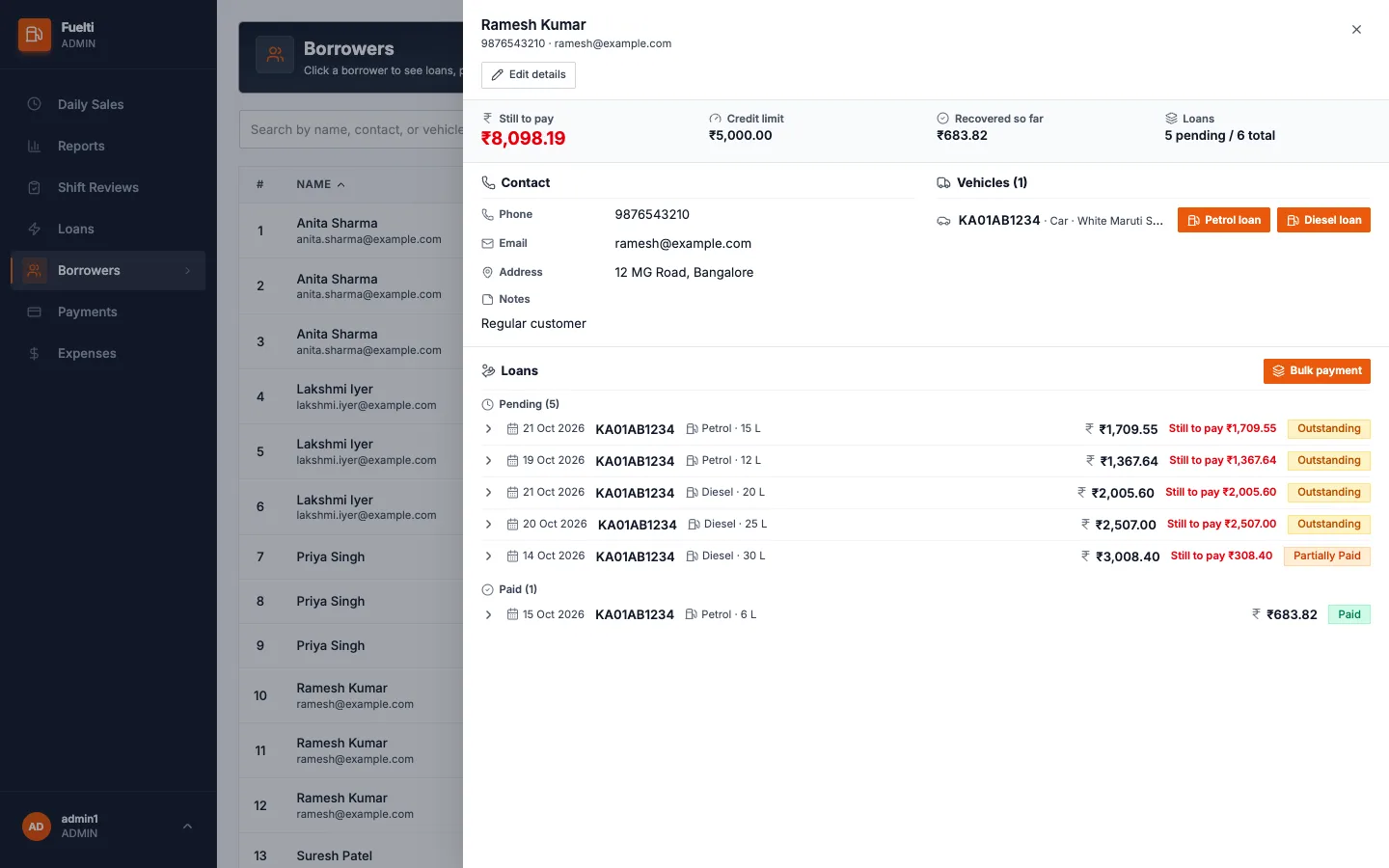
Task: Click the Payments card icon
Action: pyautogui.click(x=34, y=312)
